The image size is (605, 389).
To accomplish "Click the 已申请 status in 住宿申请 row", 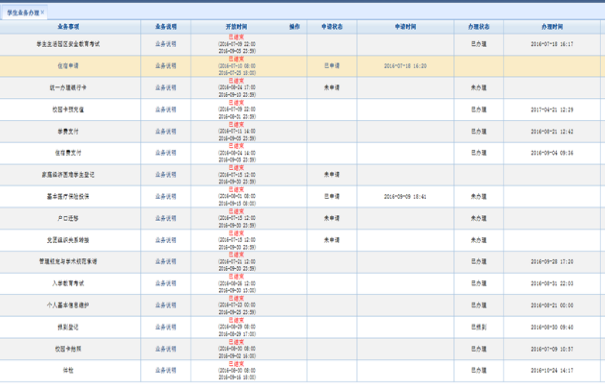I will (x=332, y=66).
